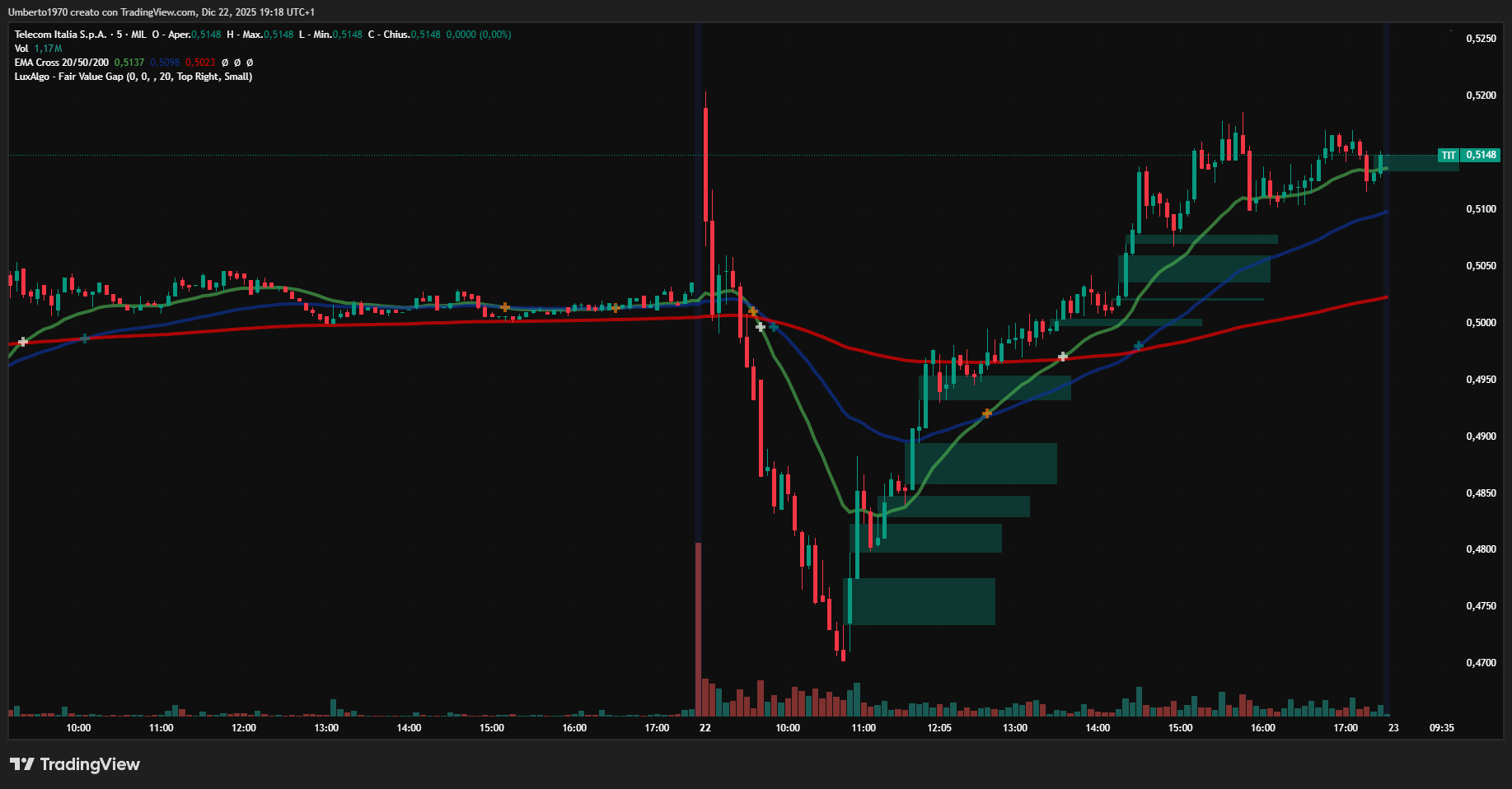The image size is (1512, 789).
Task: Click the 0,5050 price axis label
Action: tap(1481, 266)
